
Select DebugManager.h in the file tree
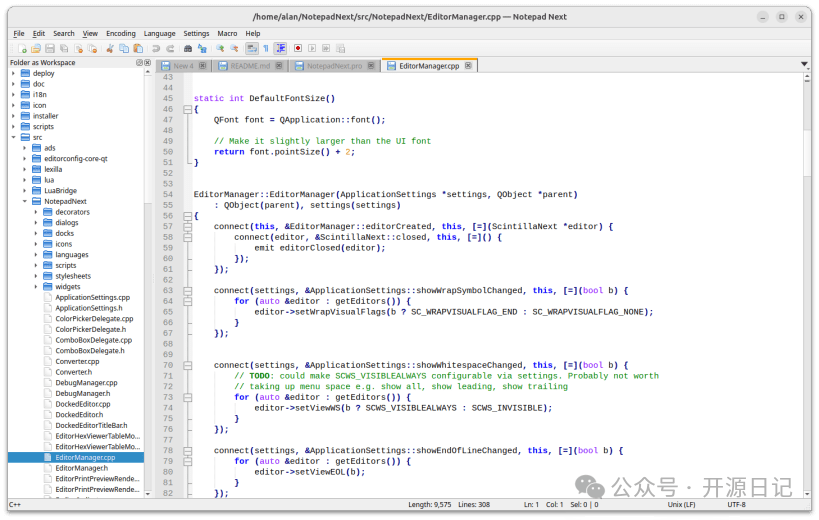coord(83,394)
